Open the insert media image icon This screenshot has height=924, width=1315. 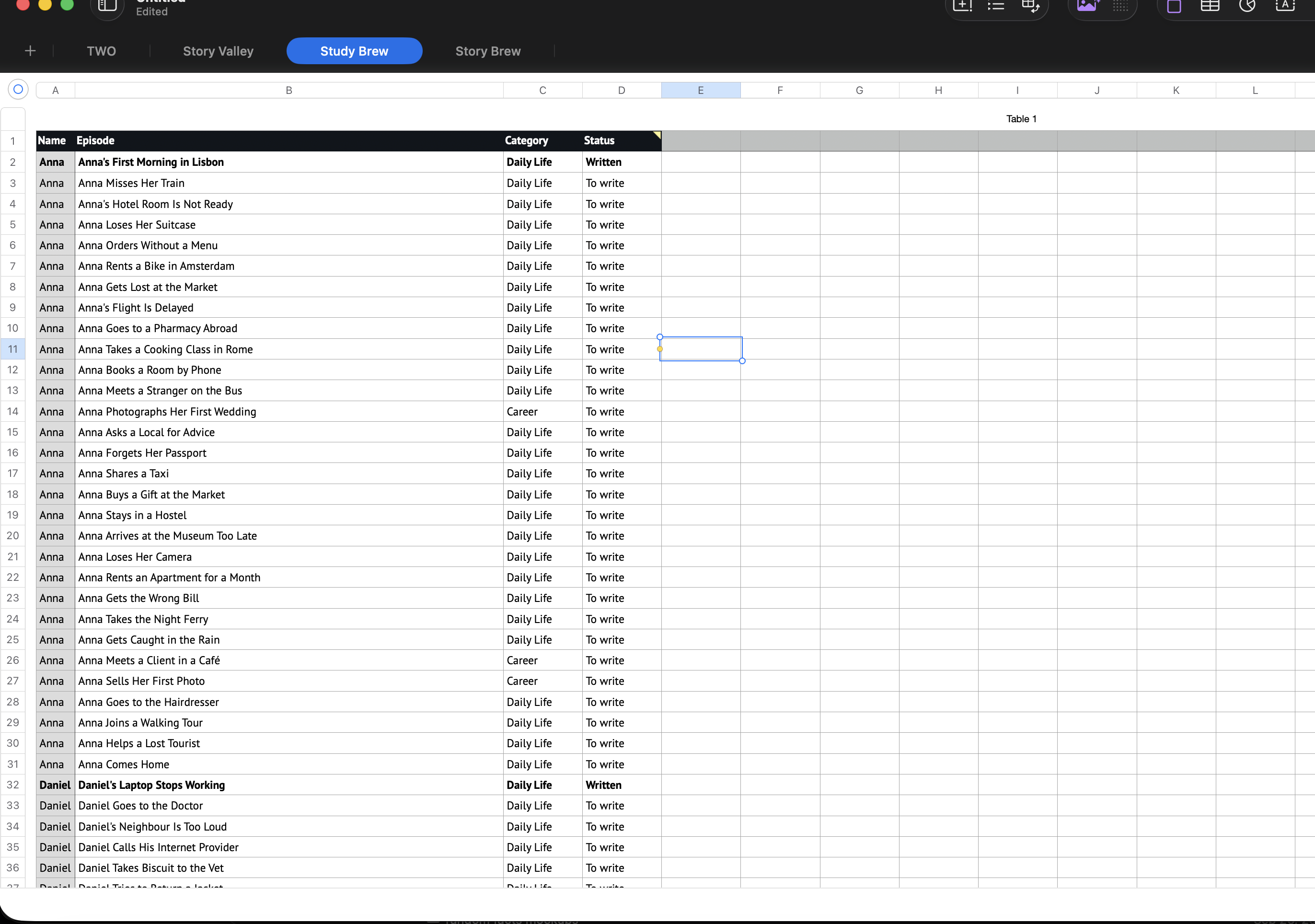(x=1088, y=6)
